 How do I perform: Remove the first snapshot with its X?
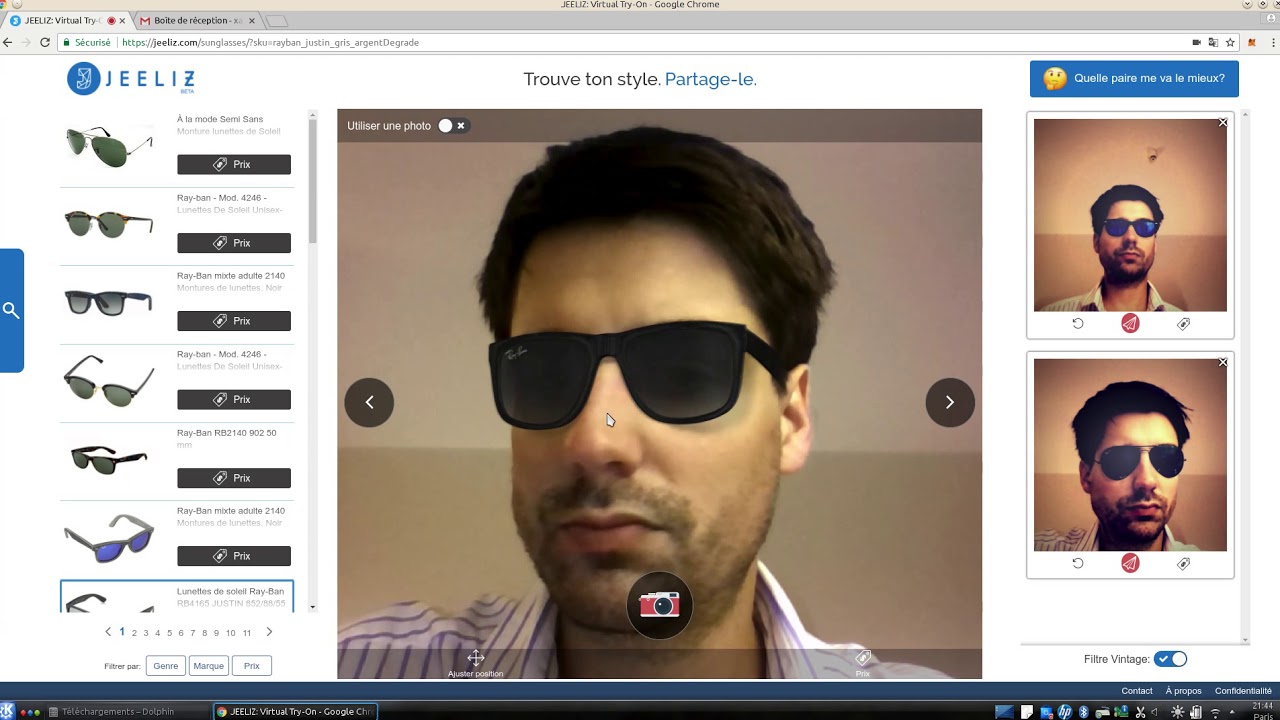coord(1223,123)
